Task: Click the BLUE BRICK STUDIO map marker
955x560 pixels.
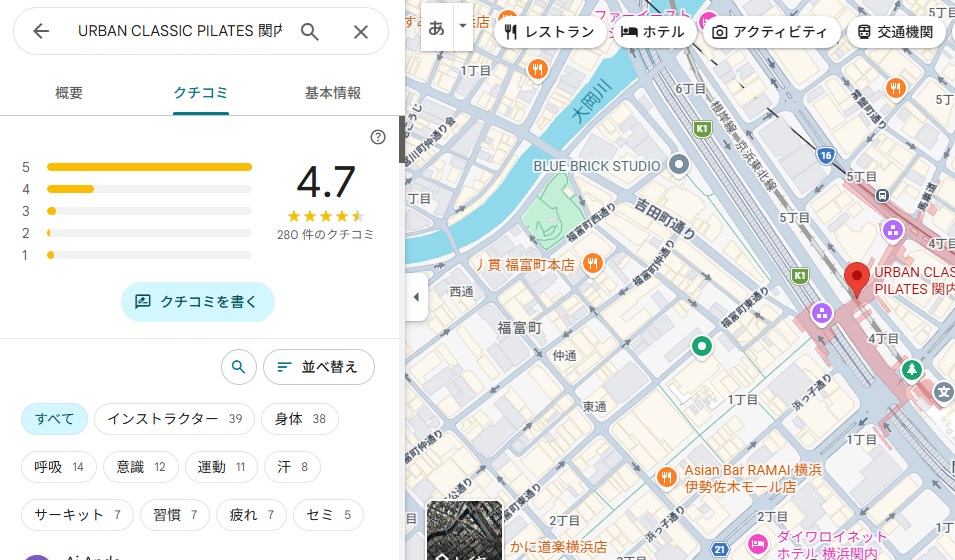Action: pyautogui.click(x=680, y=165)
